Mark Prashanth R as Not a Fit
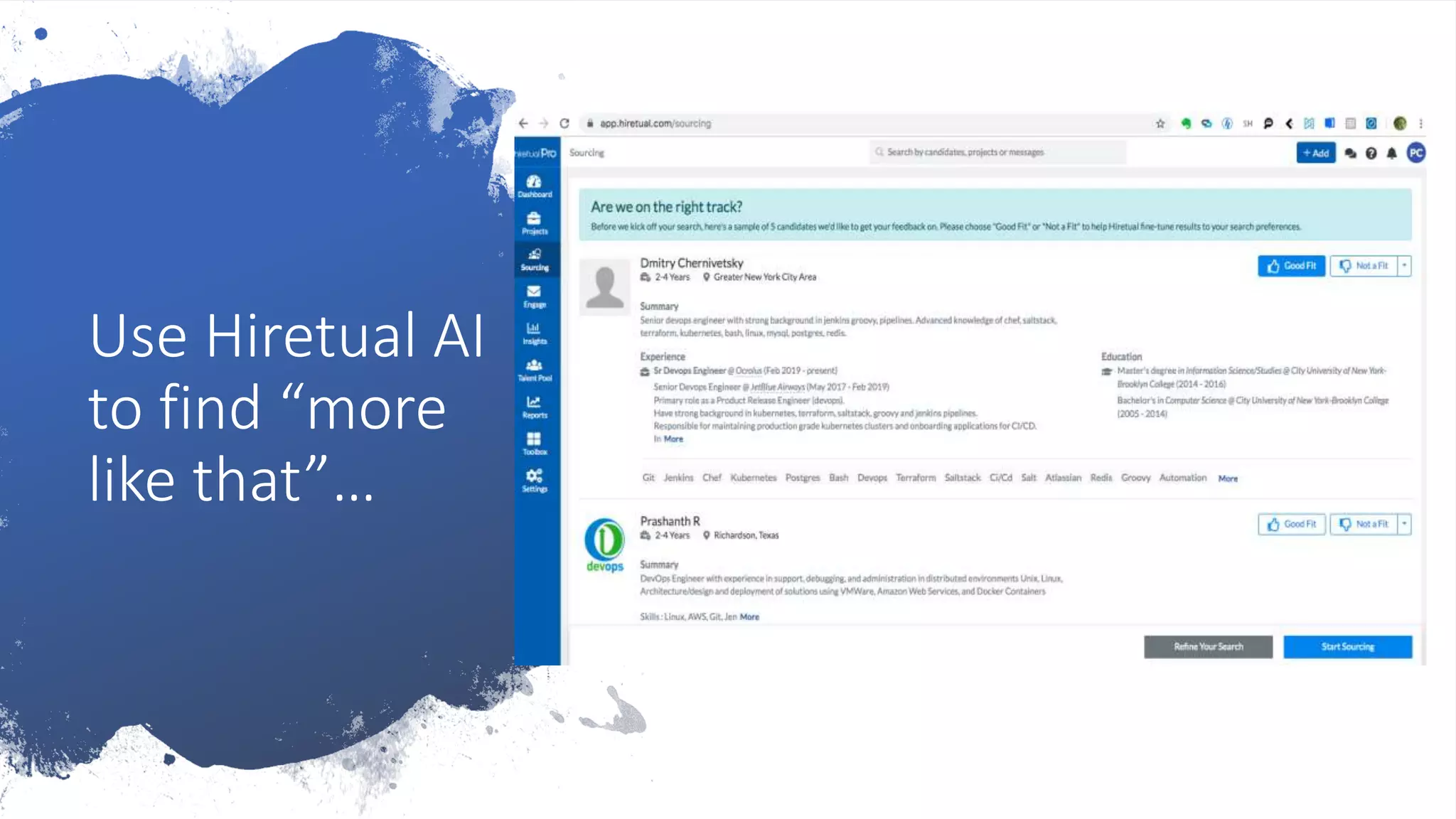This screenshot has height=819, width=1456. [x=1364, y=524]
